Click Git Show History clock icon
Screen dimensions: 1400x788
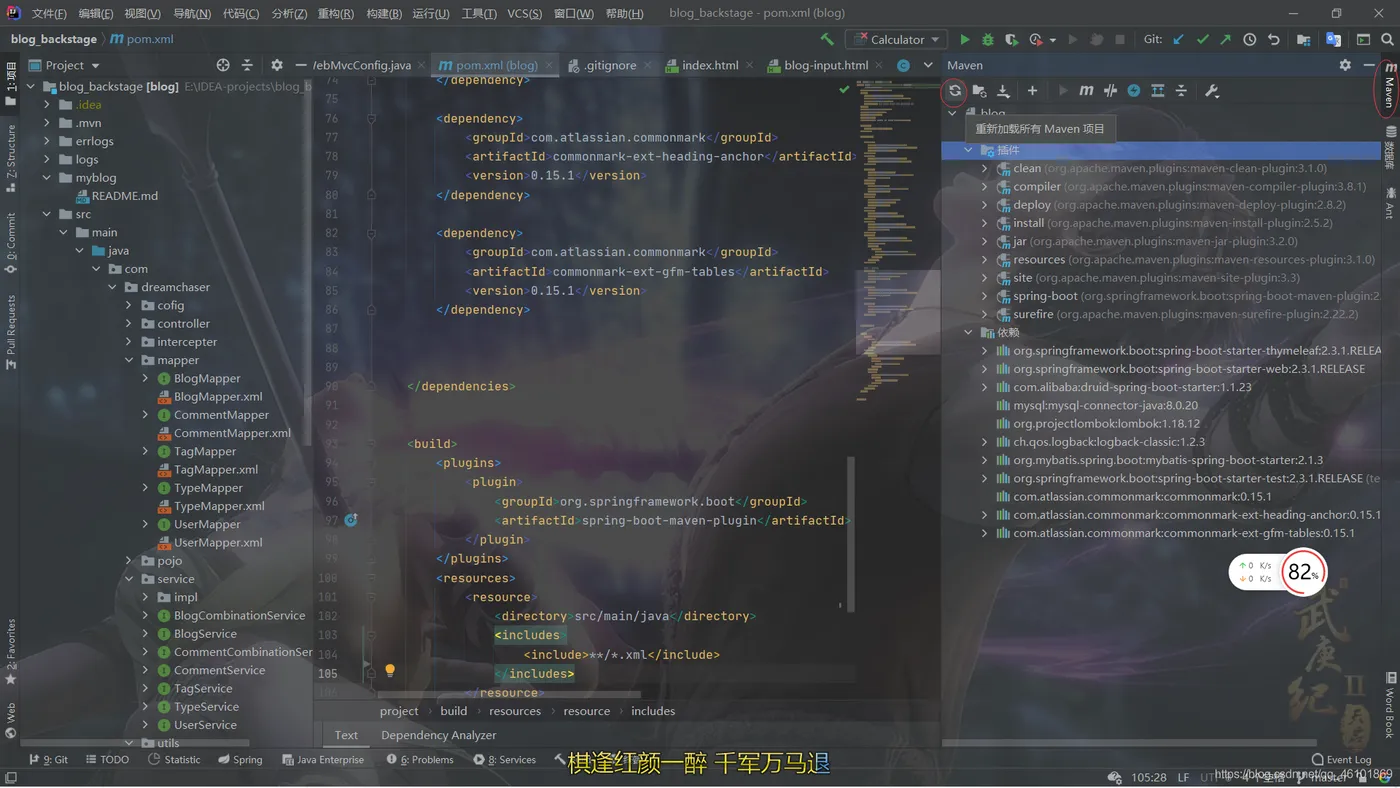click(x=1250, y=40)
